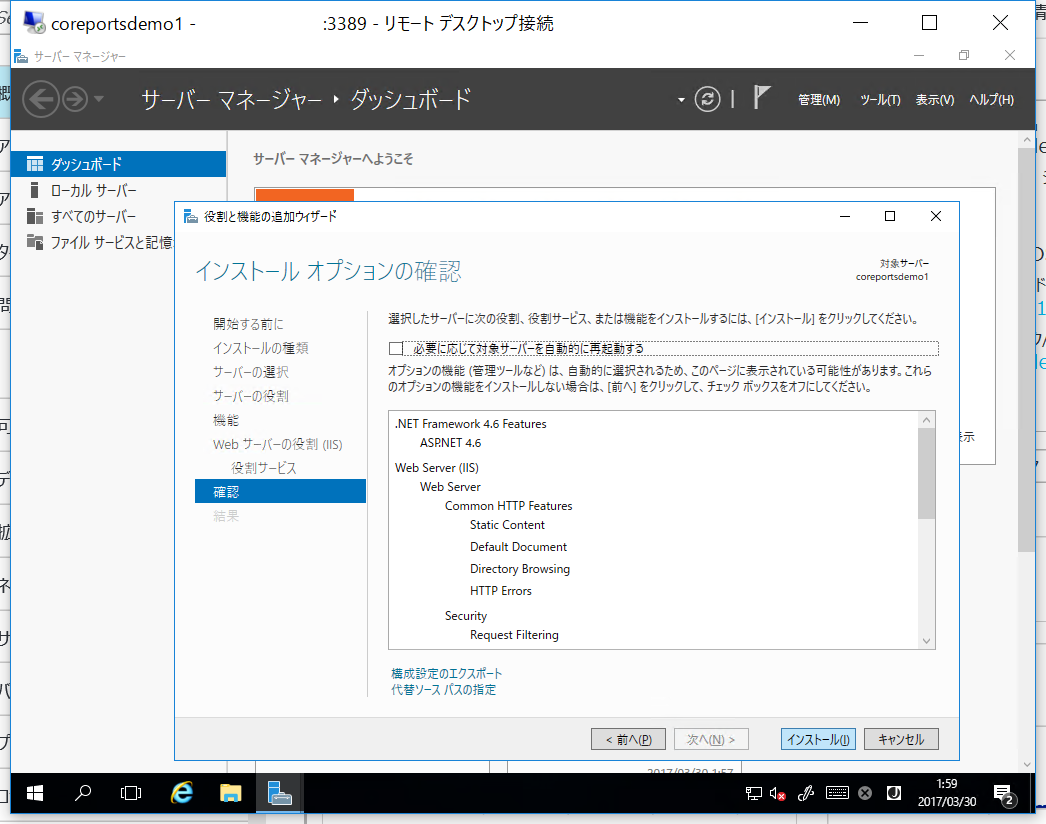Click the taskbar clock showing 1:59
The image size is (1046, 824).
coord(947,793)
